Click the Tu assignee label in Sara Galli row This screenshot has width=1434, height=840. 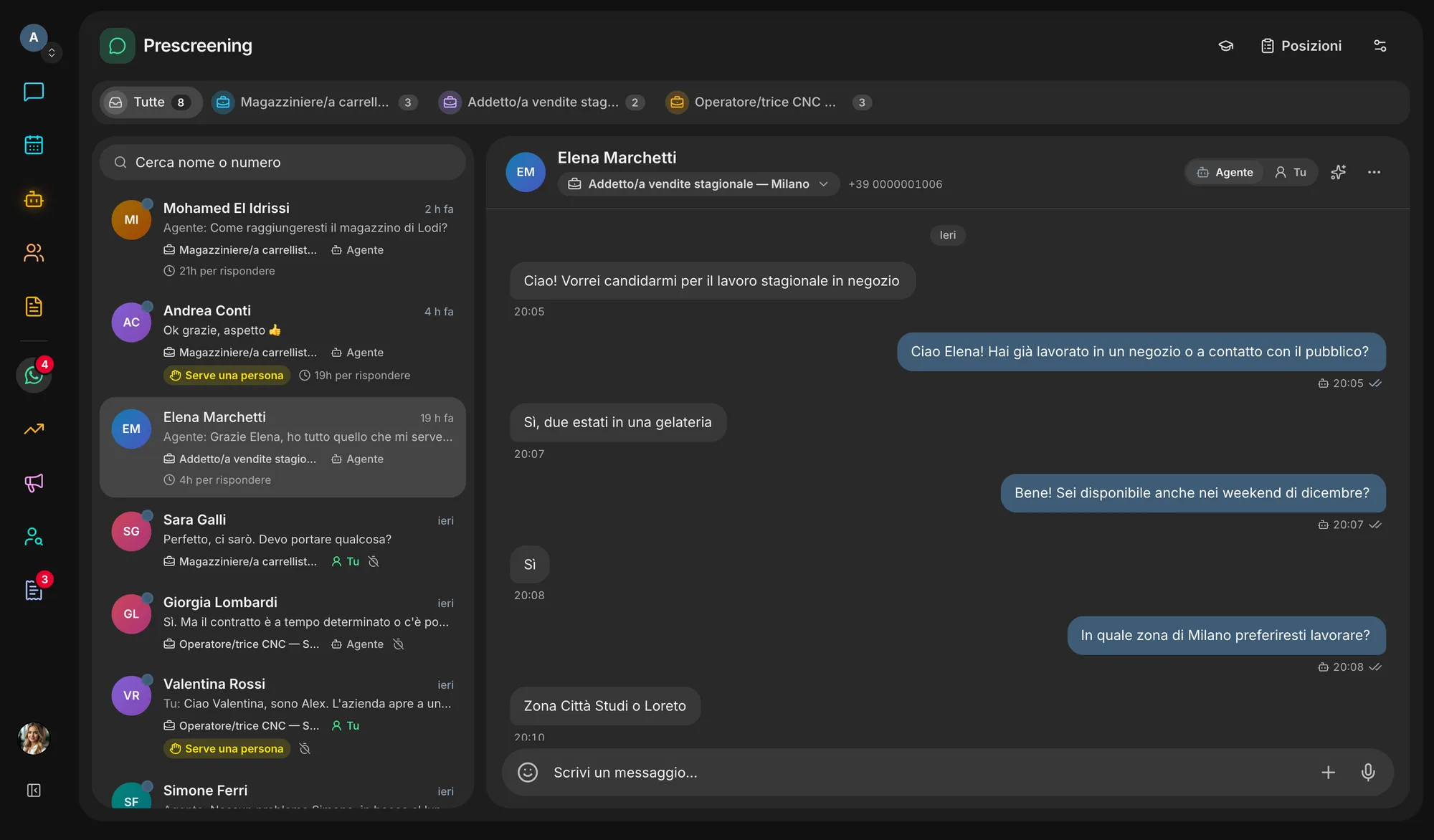(346, 562)
